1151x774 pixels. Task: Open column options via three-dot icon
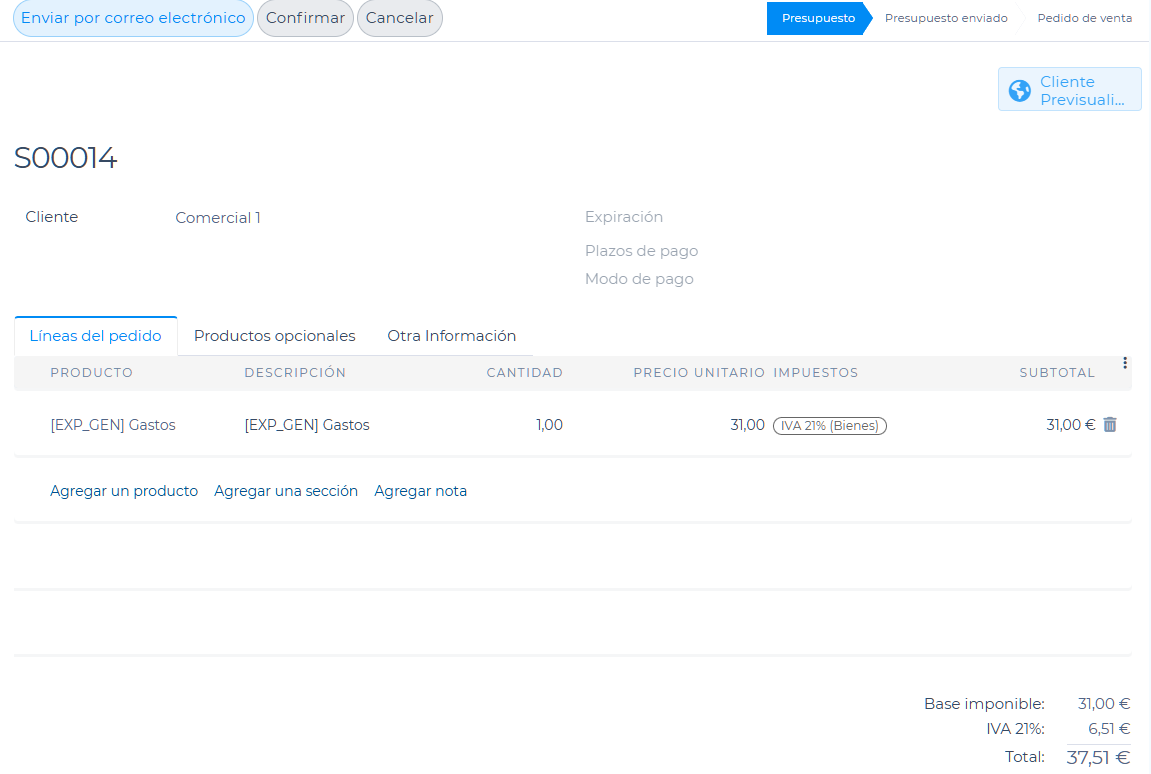click(x=1125, y=363)
